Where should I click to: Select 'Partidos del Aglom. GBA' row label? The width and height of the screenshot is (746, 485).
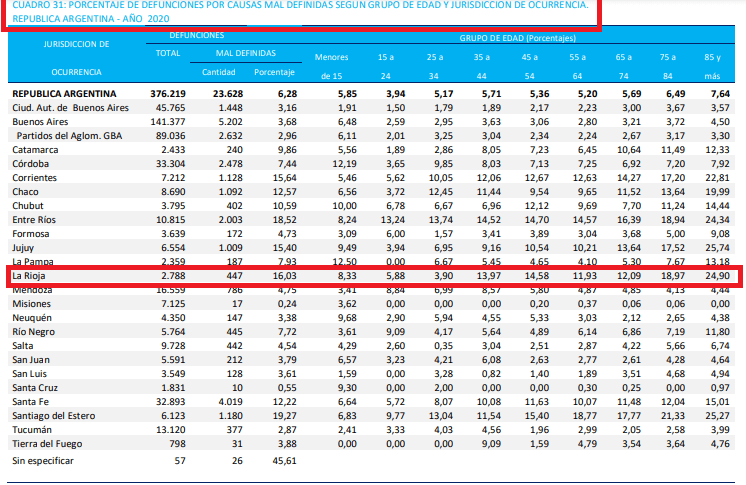[69, 136]
